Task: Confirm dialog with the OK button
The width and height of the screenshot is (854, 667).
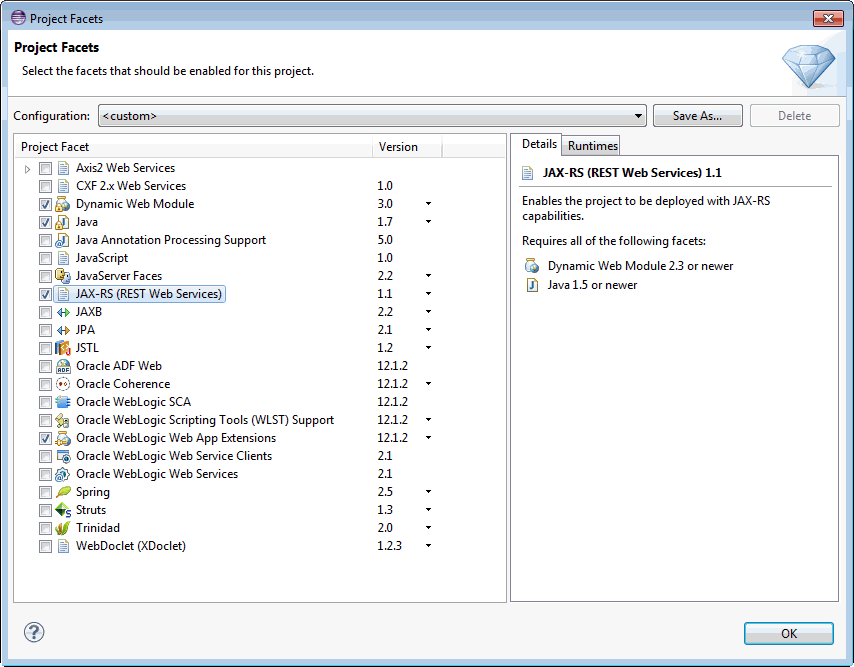Action: pos(788,633)
